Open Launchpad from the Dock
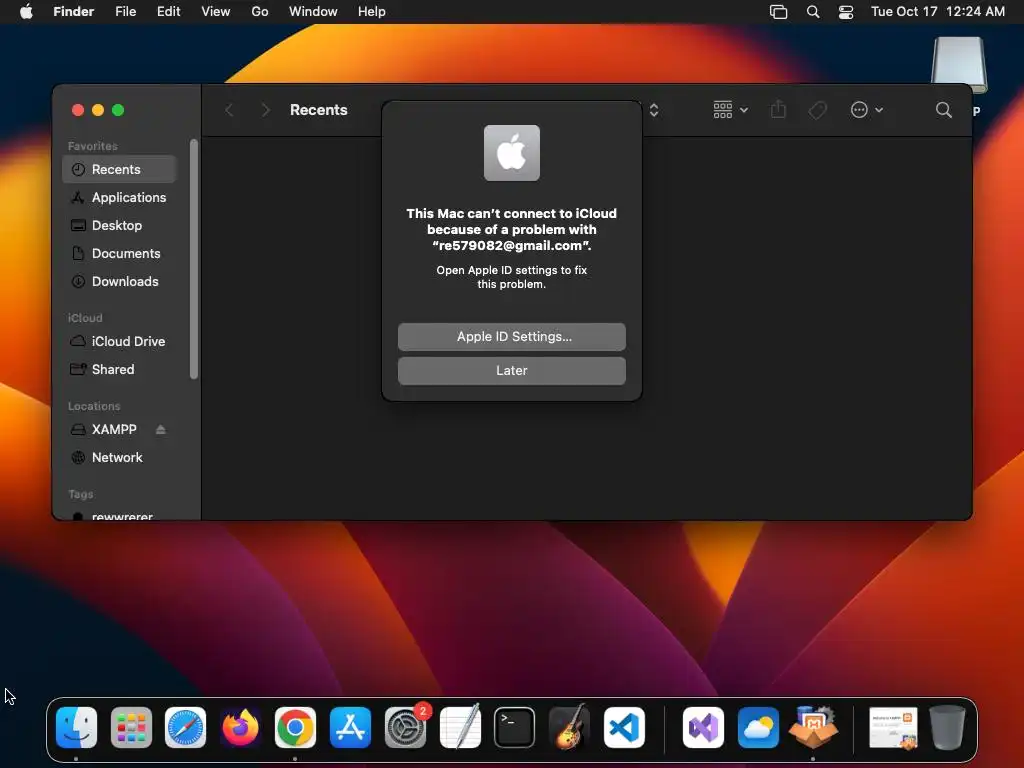This screenshot has width=1024, height=768. point(131,727)
